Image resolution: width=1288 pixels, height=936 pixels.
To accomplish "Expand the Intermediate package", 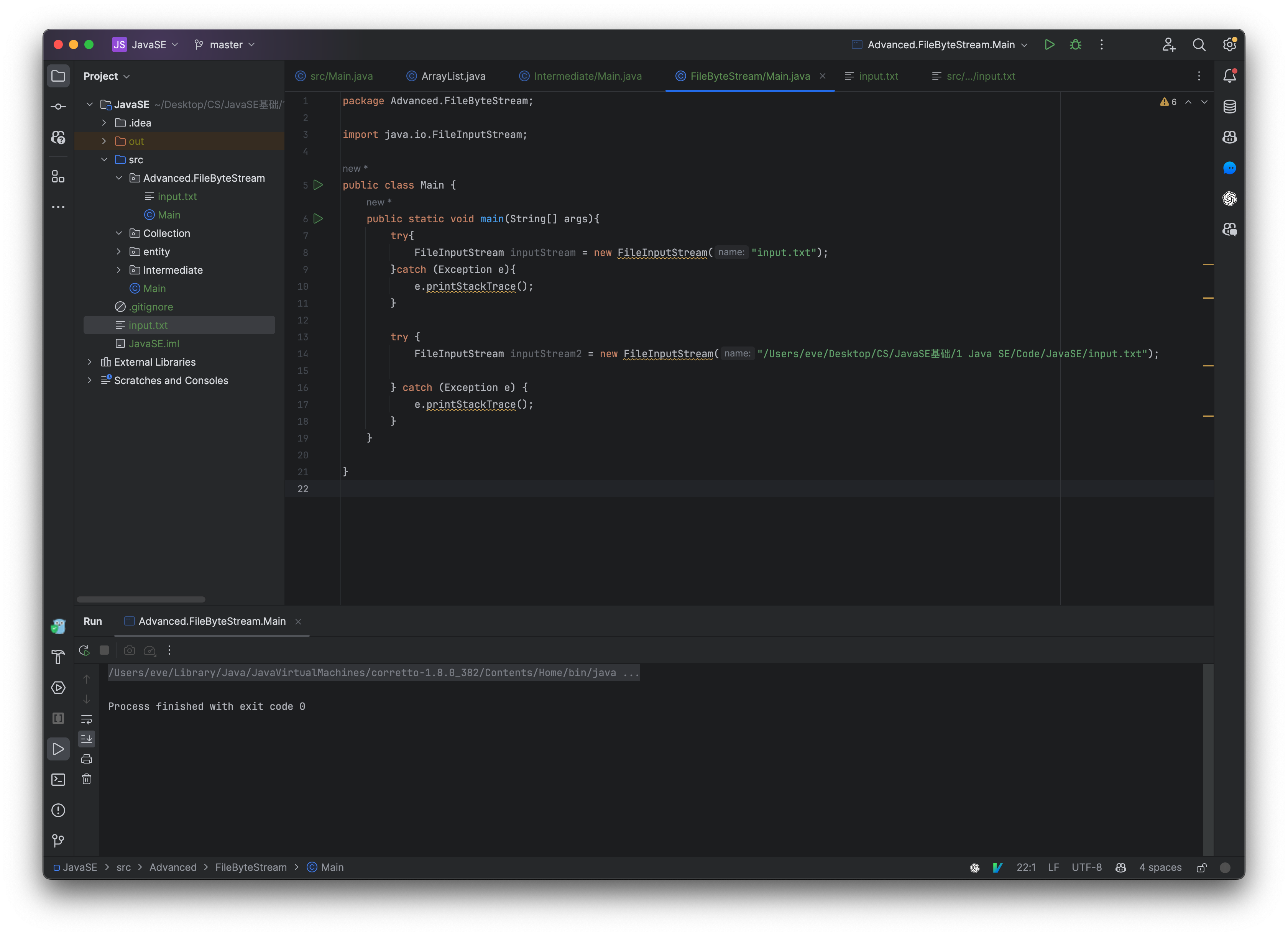I will click(119, 270).
